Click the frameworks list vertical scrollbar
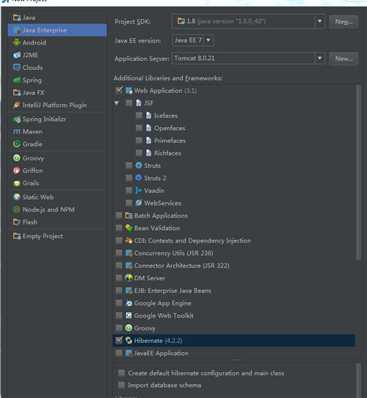Screen dimensions: 367x398 [358, 172]
